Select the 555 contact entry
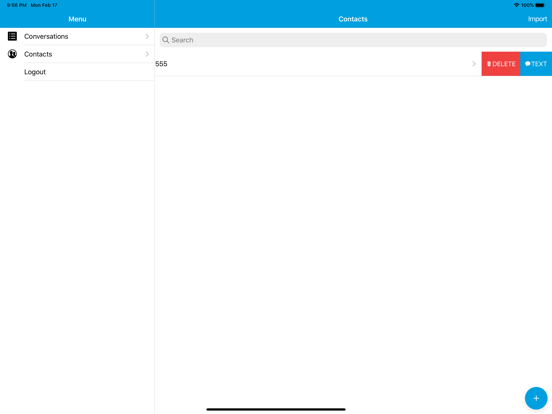Viewport: 552px width, 414px height. (318, 64)
